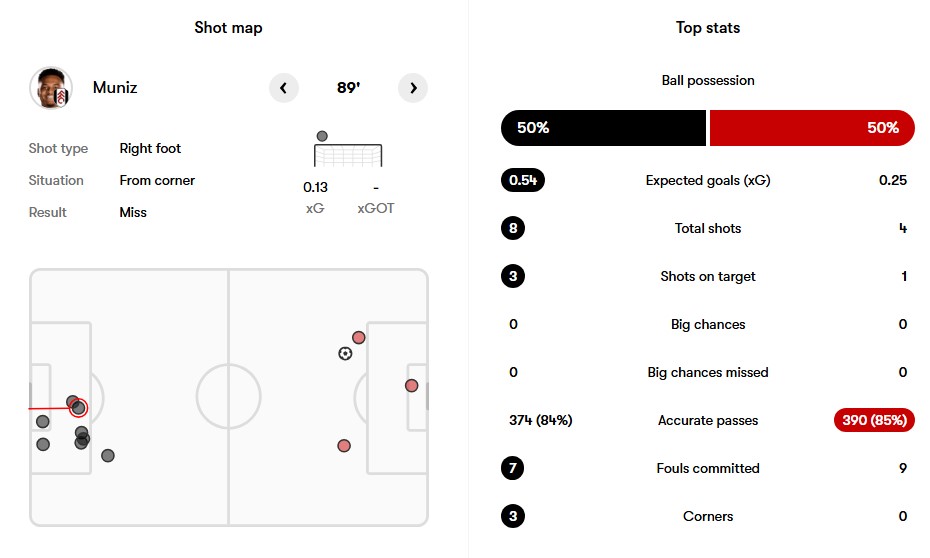Click the red 390 (85%) accurate passes badge
Viewport: 930px width, 558px height.
874,420
